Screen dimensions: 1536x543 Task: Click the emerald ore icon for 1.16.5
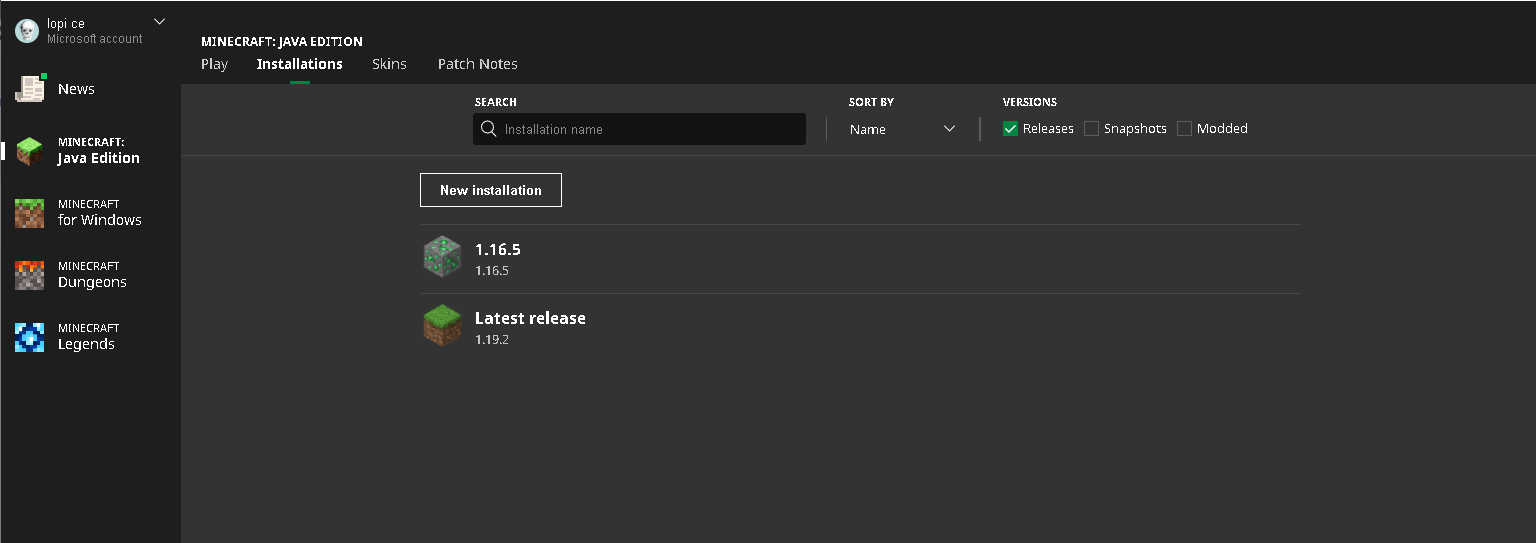coord(442,257)
